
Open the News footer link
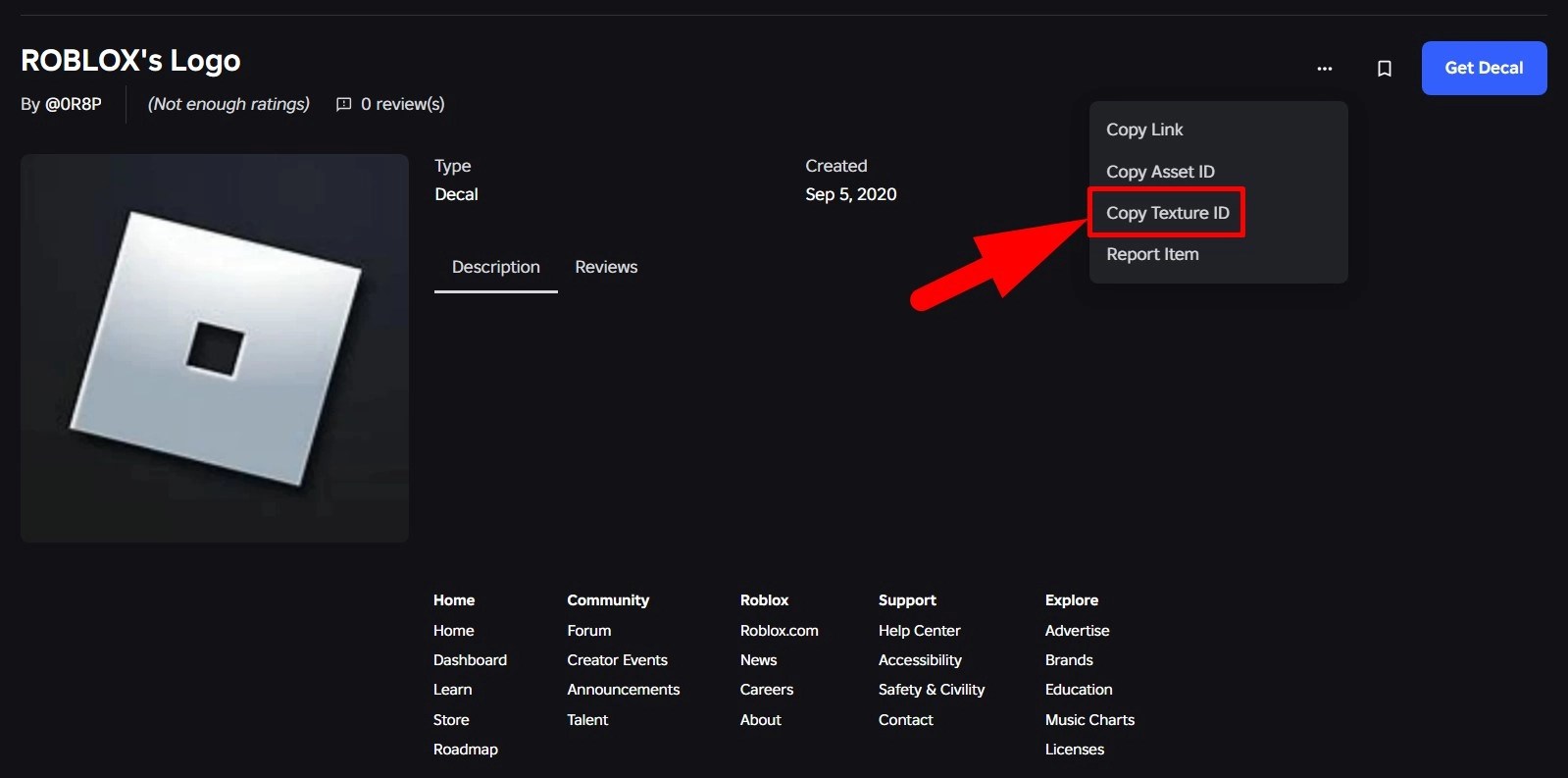[x=758, y=660]
